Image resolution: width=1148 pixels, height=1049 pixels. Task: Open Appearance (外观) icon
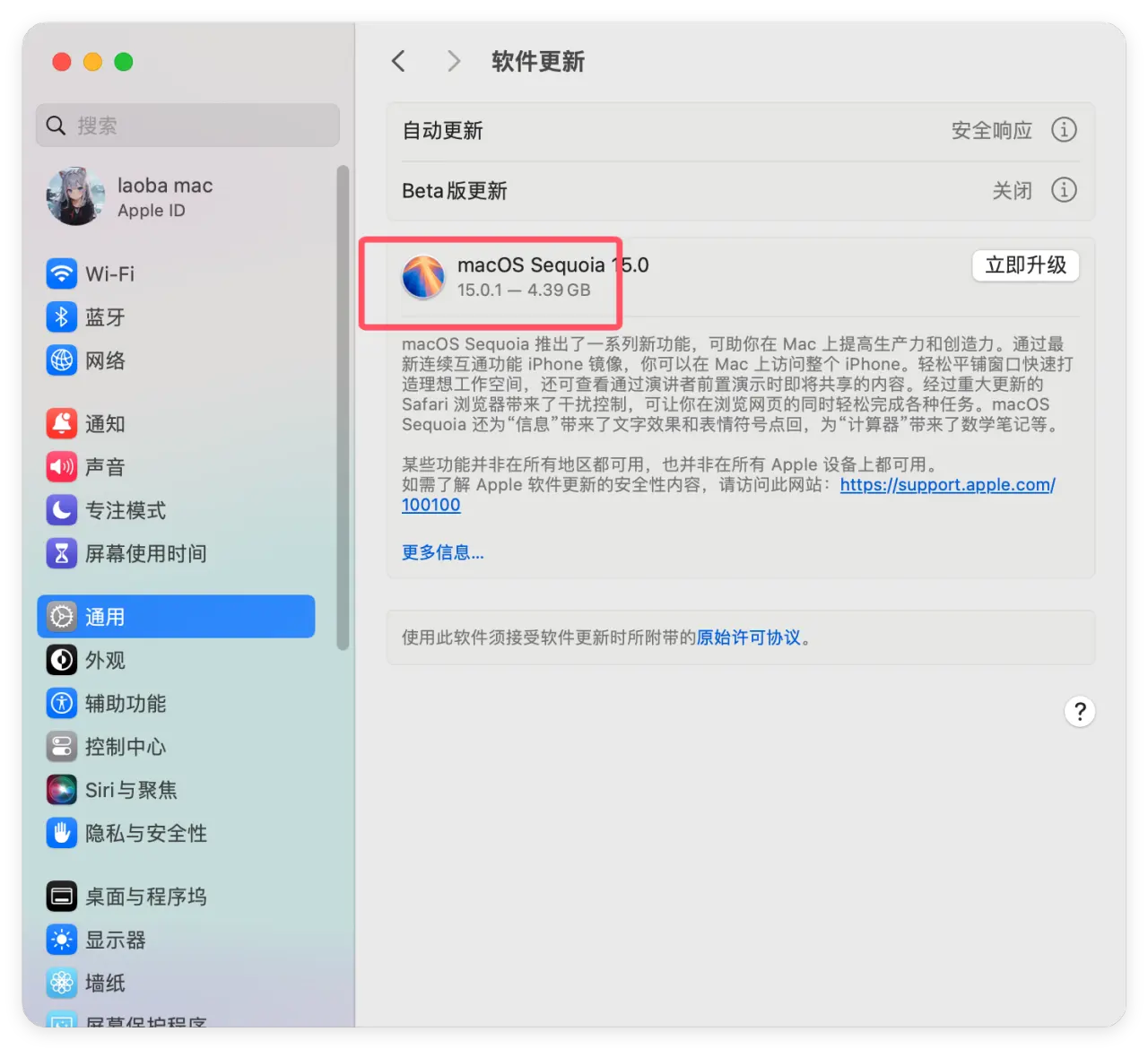pos(62,660)
